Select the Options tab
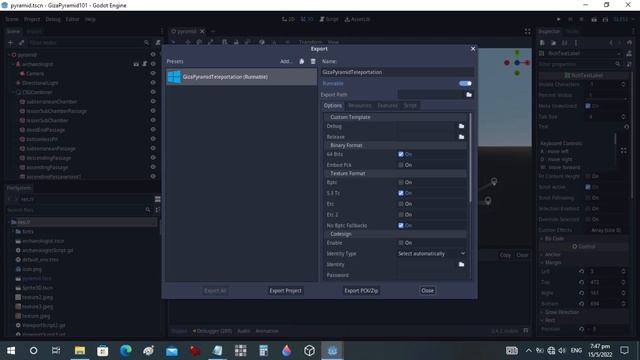Viewport: 640px width, 360px height. click(x=333, y=106)
